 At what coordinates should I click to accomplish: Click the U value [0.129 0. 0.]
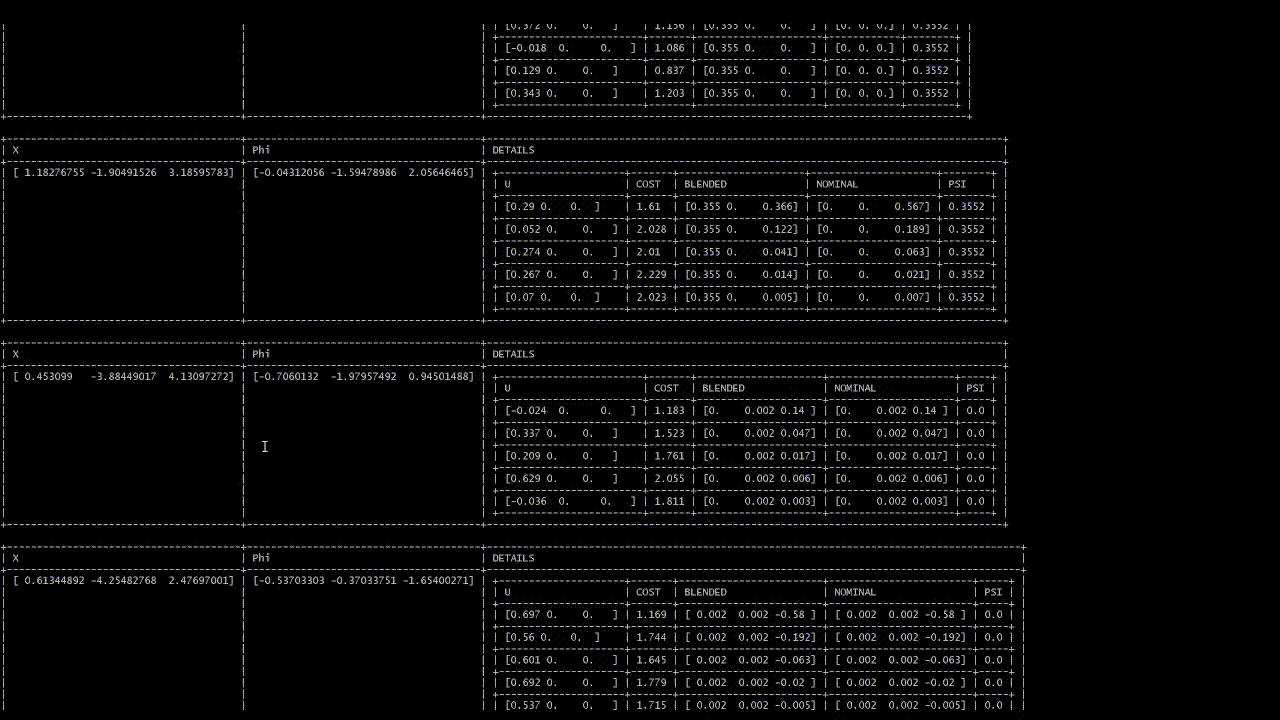point(561,70)
